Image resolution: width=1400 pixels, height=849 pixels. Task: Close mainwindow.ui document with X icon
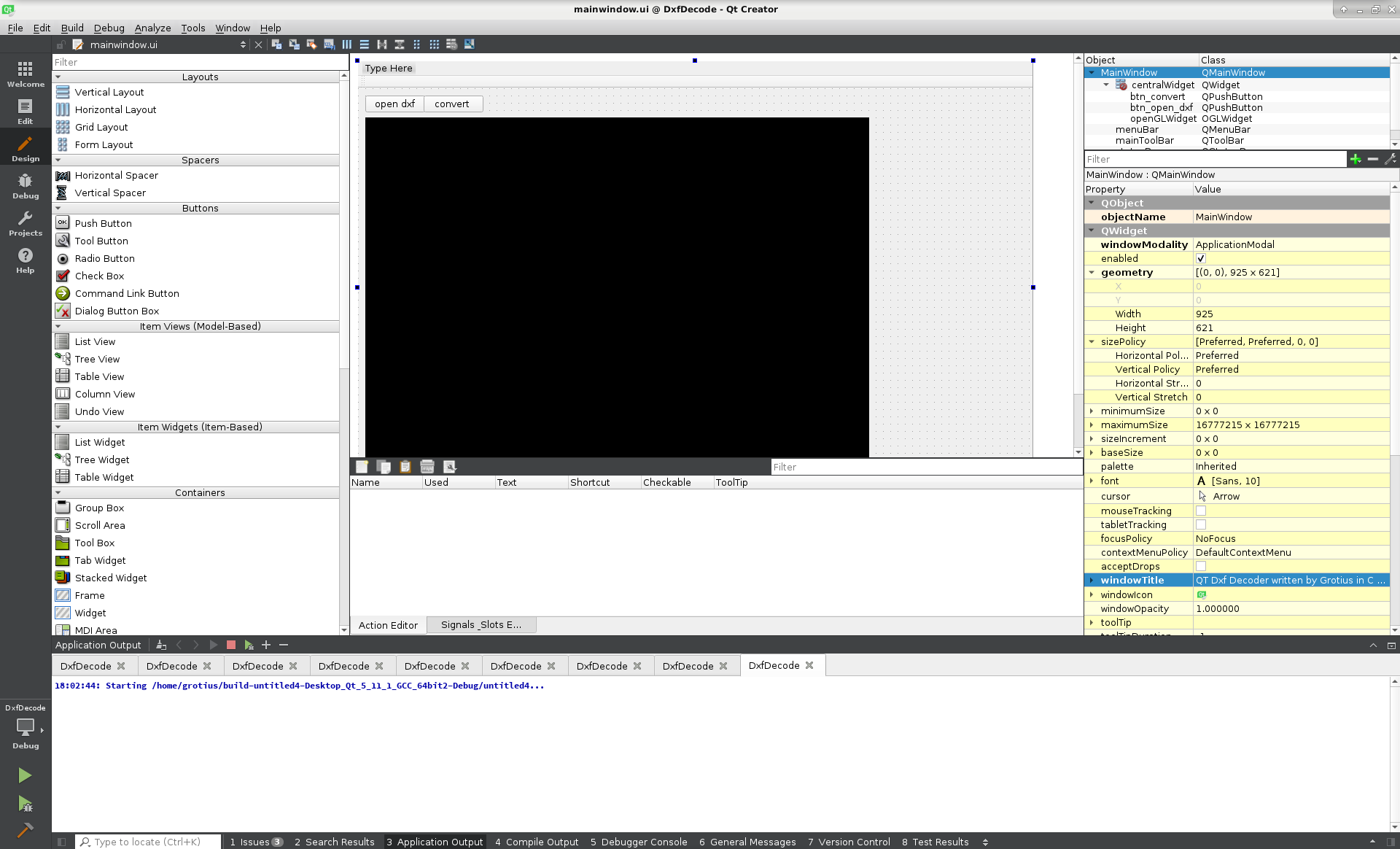pyautogui.click(x=258, y=44)
